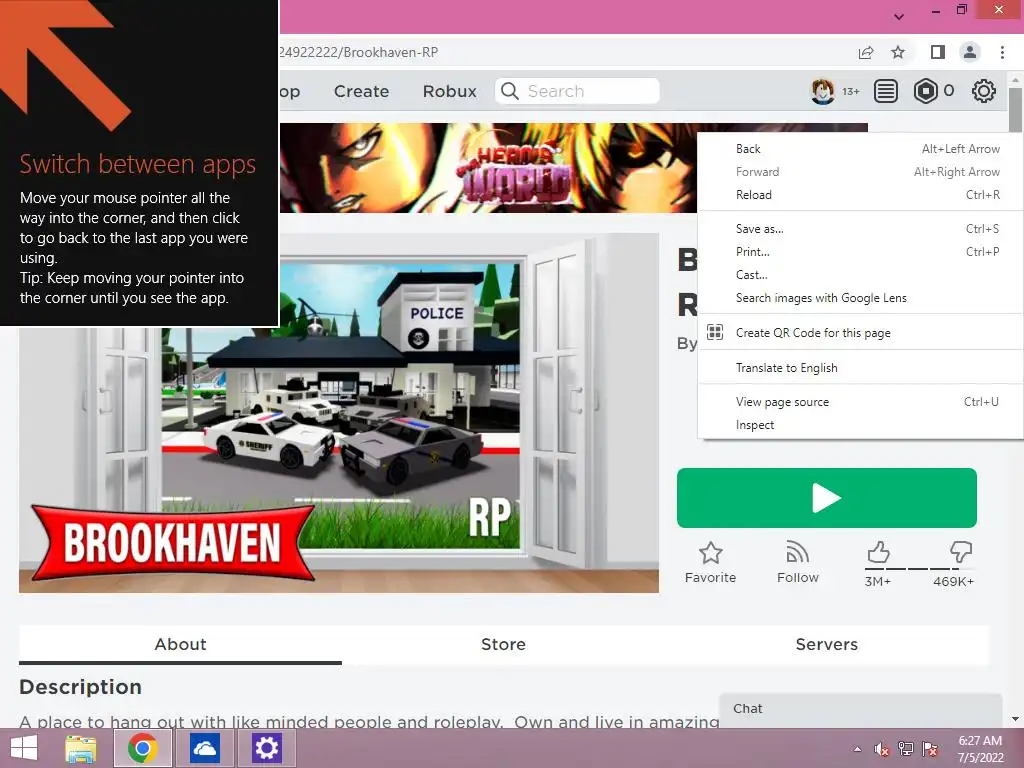Viewport: 1024px width, 768px height.
Task: Open the Robux link in Roblox navbar
Action: 450,91
